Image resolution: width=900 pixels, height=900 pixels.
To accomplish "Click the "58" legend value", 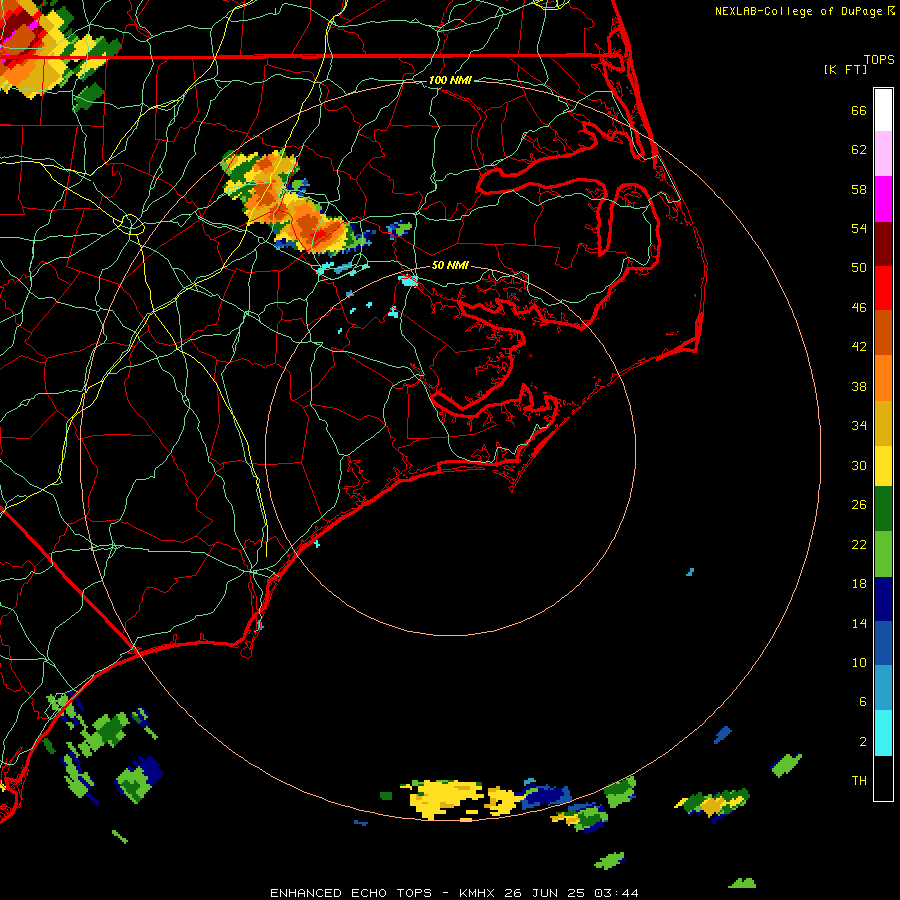I will click(x=859, y=189).
